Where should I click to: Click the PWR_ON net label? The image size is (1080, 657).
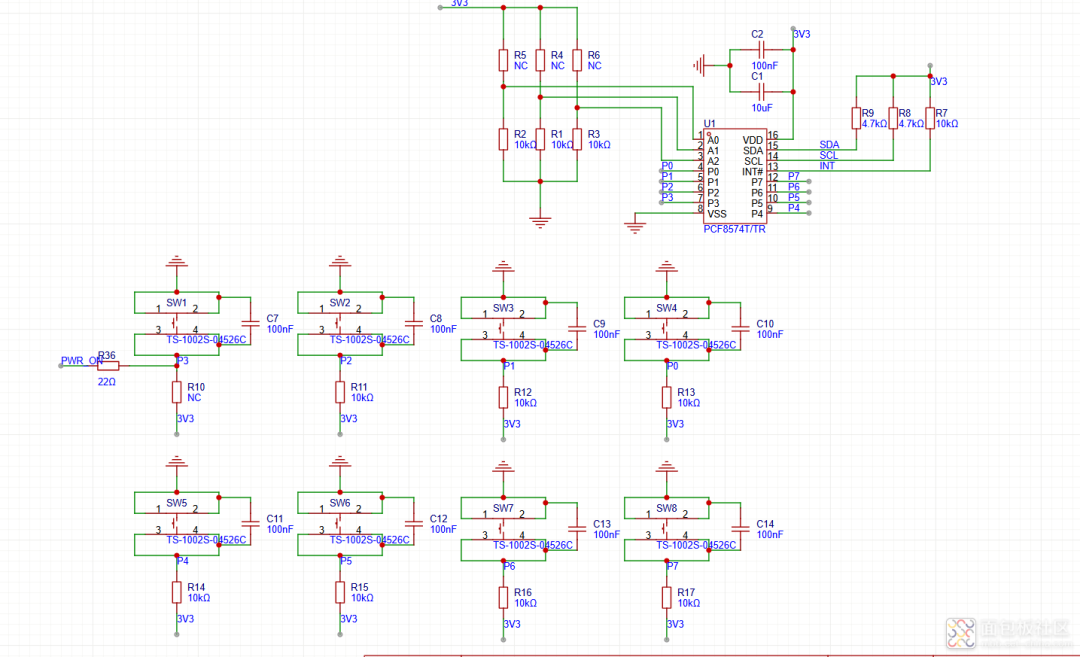[x=81, y=361]
